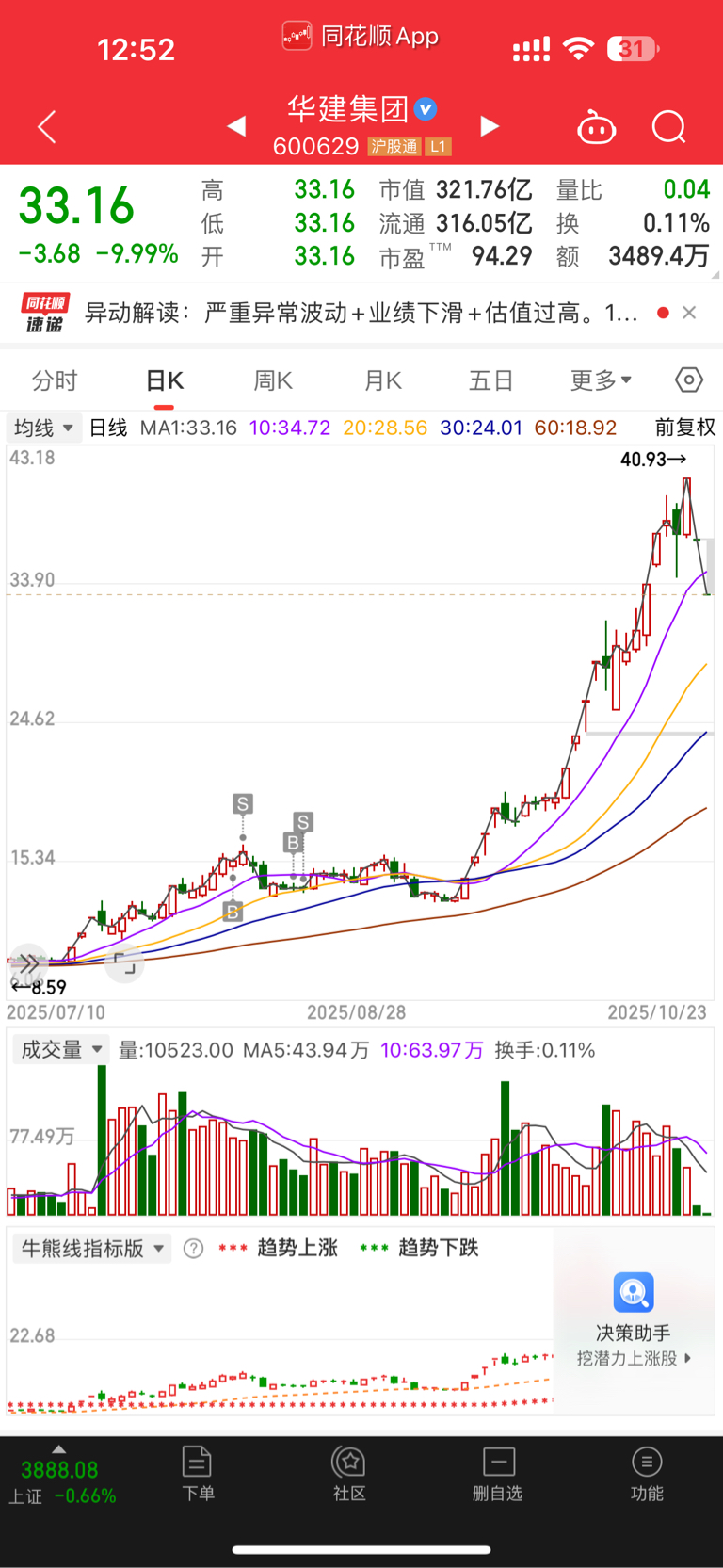Viewport: 723px width, 1568px height.
Task: Expand the 更多 period dropdown
Action: (601, 380)
